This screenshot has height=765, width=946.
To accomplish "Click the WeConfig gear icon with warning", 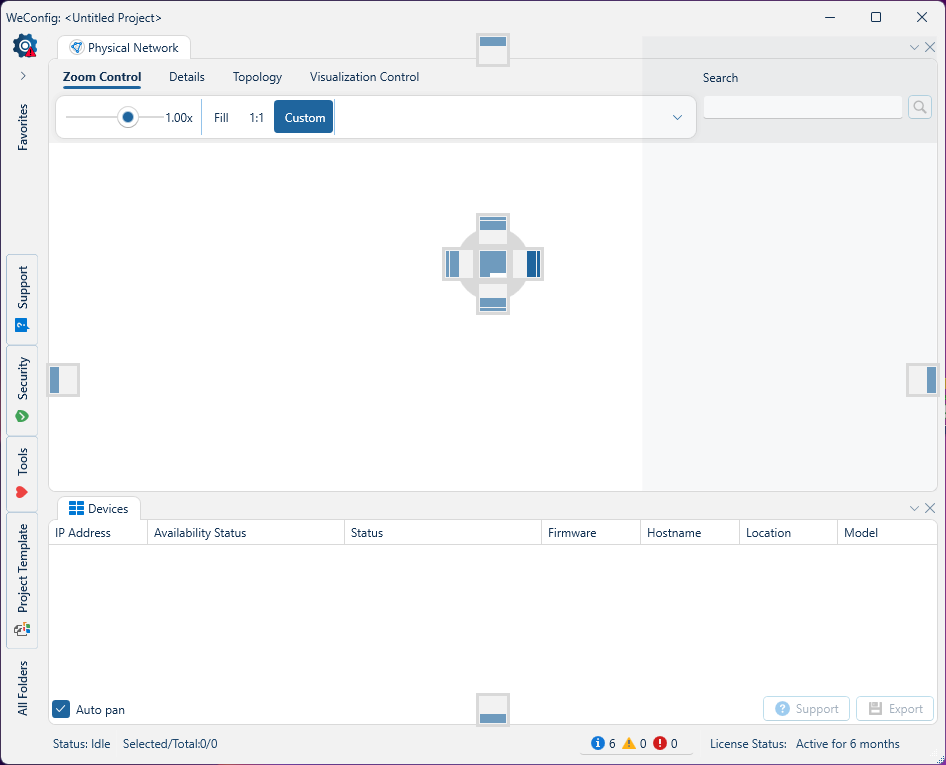I will (x=25, y=46).
